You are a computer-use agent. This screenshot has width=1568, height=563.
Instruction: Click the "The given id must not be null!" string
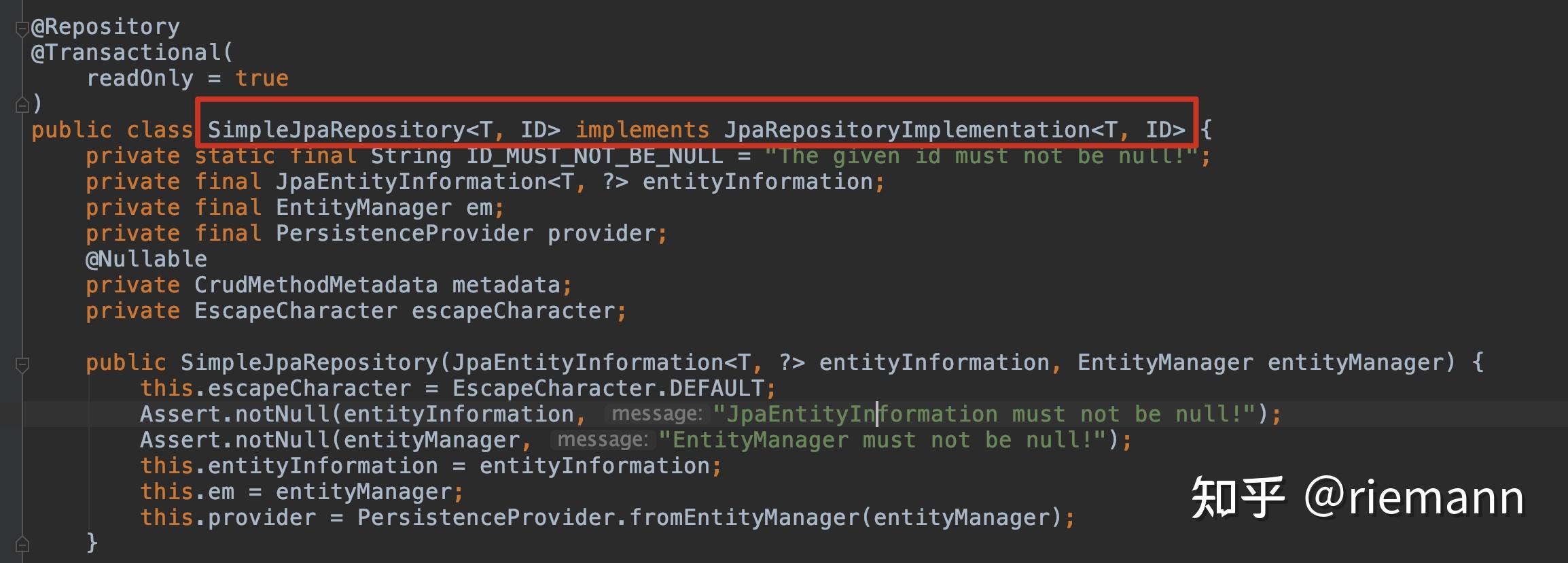pos(982,156)
